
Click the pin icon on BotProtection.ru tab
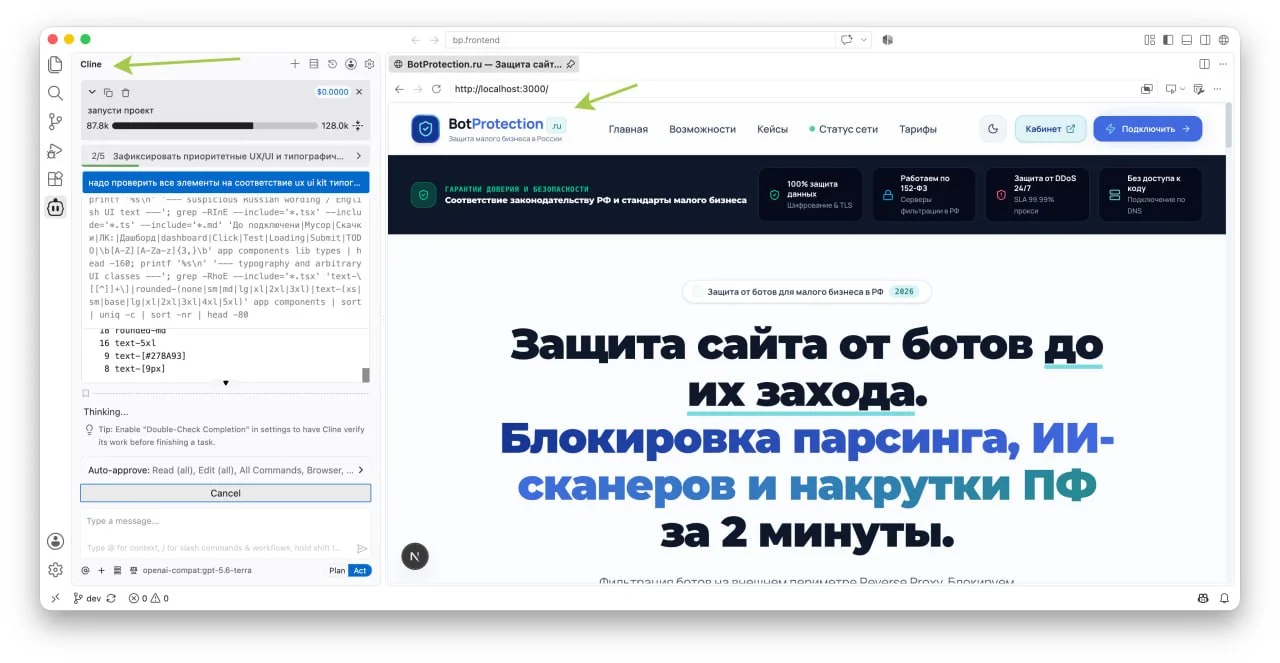pyautogui.click(x=571, y=64)
